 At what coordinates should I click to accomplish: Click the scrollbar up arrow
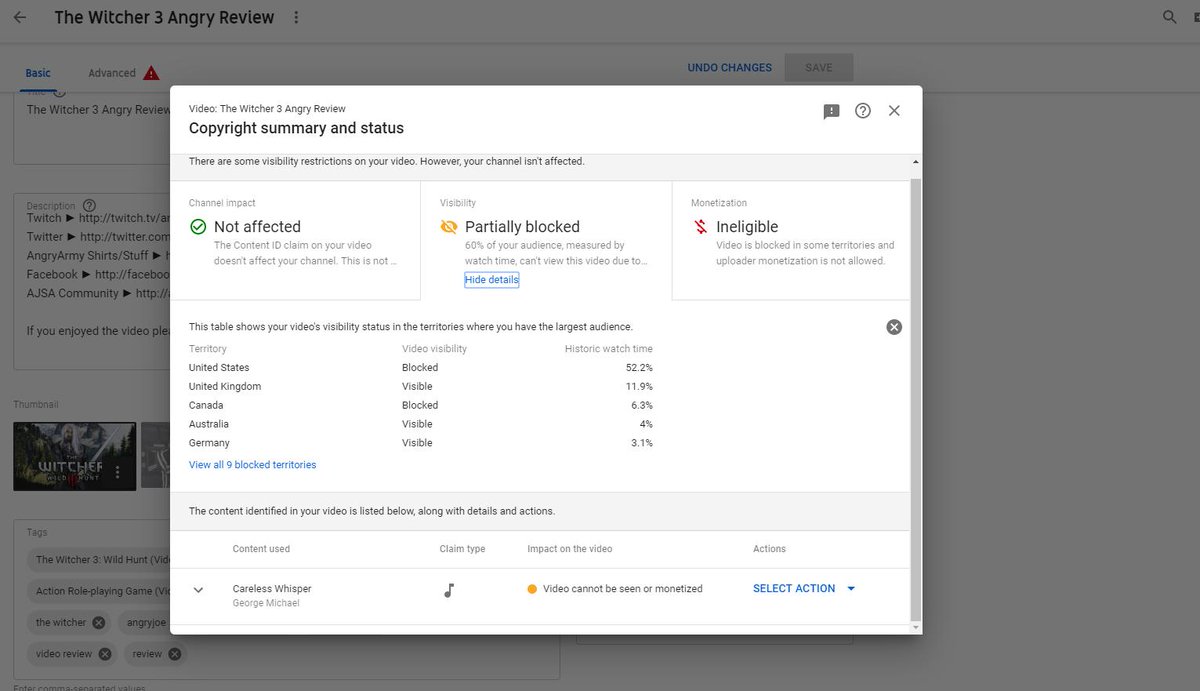(915, 161)
